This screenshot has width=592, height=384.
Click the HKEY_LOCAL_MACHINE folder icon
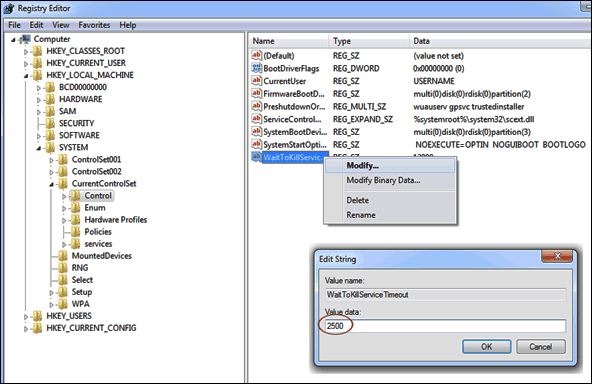click(x=37, y=75)
